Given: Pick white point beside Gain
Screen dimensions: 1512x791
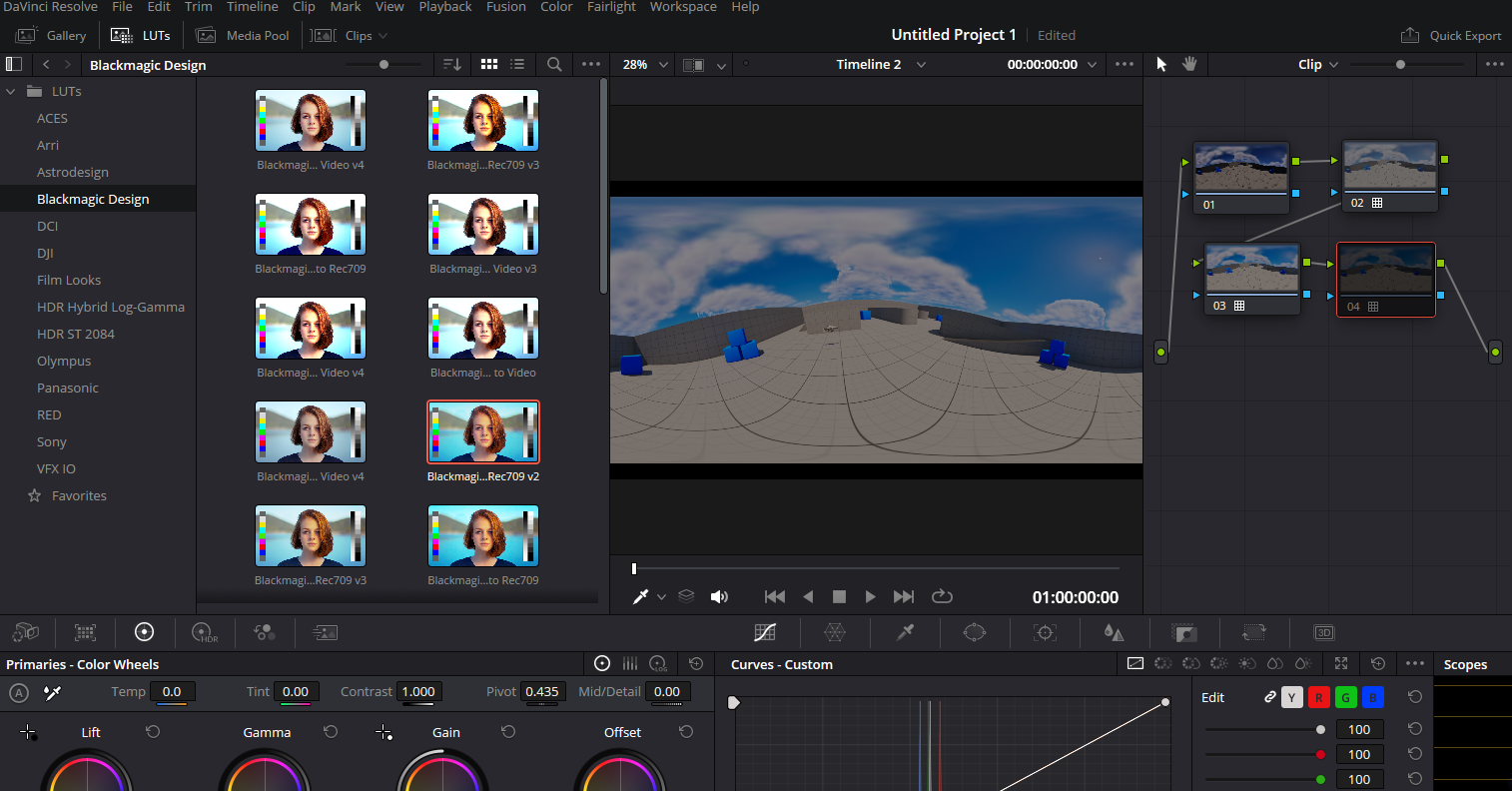Looking at the screenshot, I should pyautogui.click(x=383, y=733).
